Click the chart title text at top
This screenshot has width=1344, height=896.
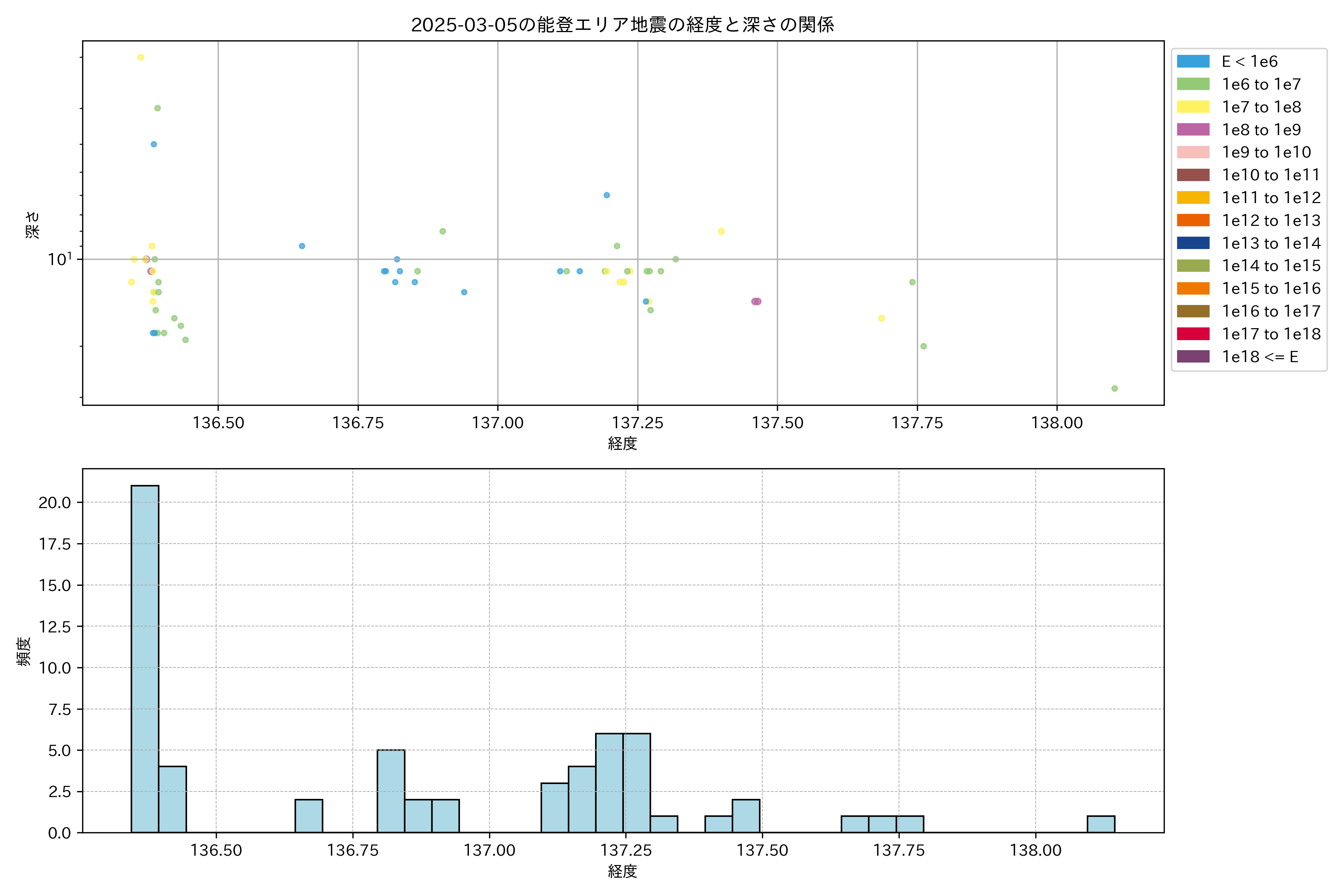point(622,25)
